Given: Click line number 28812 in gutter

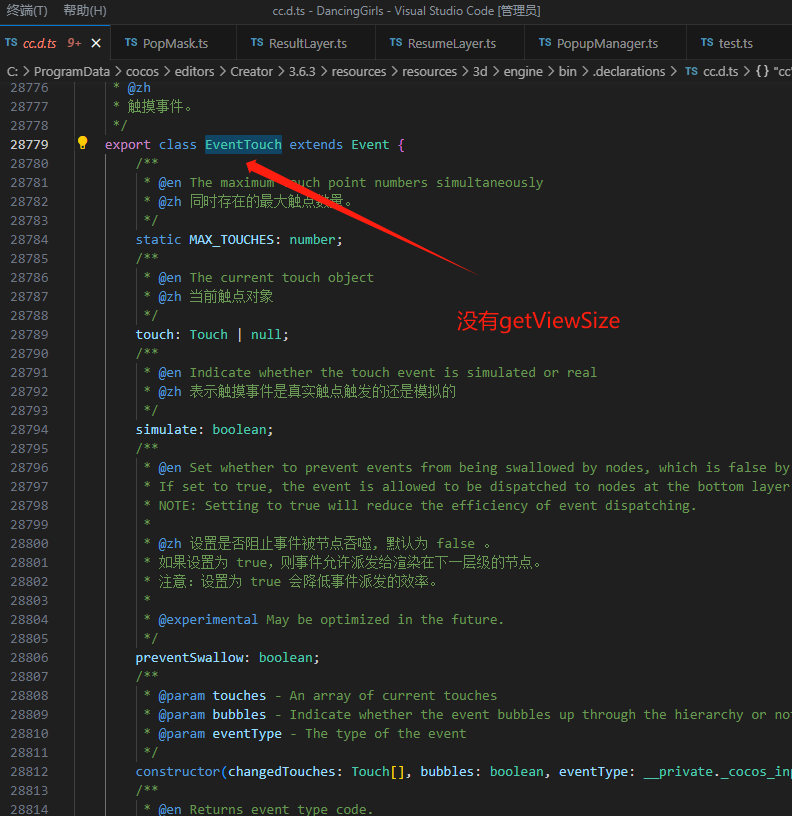Looking at the screenshot, I should 29,771.
